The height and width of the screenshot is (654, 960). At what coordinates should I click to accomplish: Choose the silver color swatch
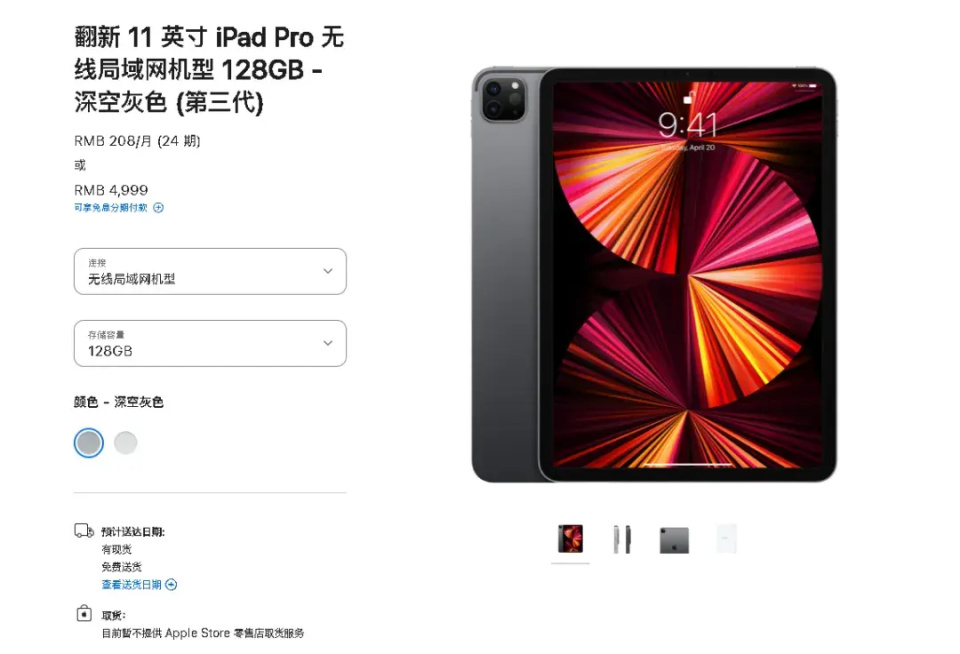click(126, 443)
